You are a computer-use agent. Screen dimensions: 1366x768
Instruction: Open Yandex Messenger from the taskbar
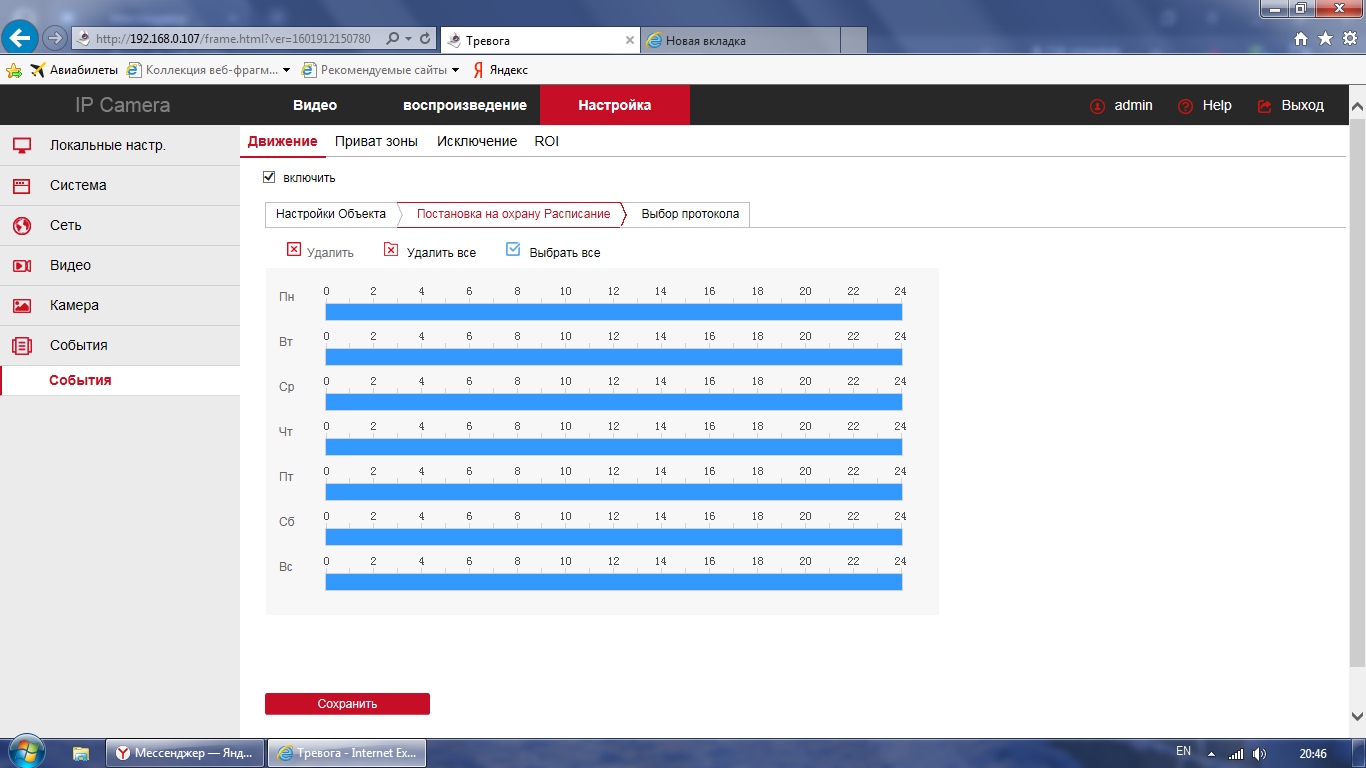click(186, 753)
